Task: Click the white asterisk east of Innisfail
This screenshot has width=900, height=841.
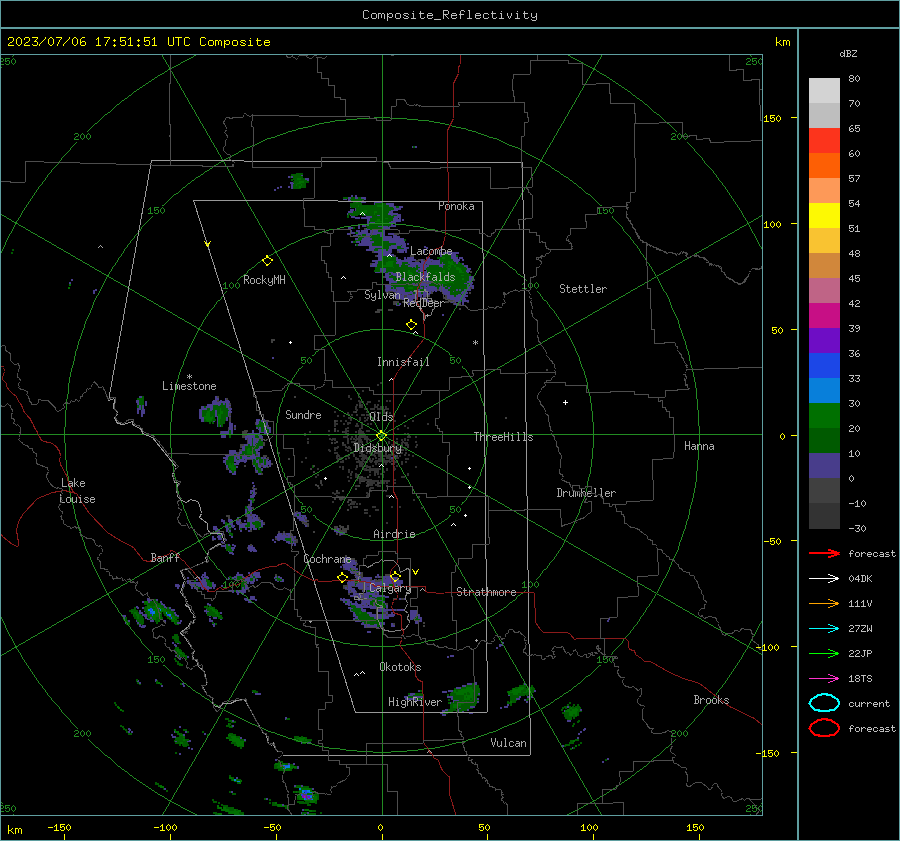Action: (x=475, y=343)
